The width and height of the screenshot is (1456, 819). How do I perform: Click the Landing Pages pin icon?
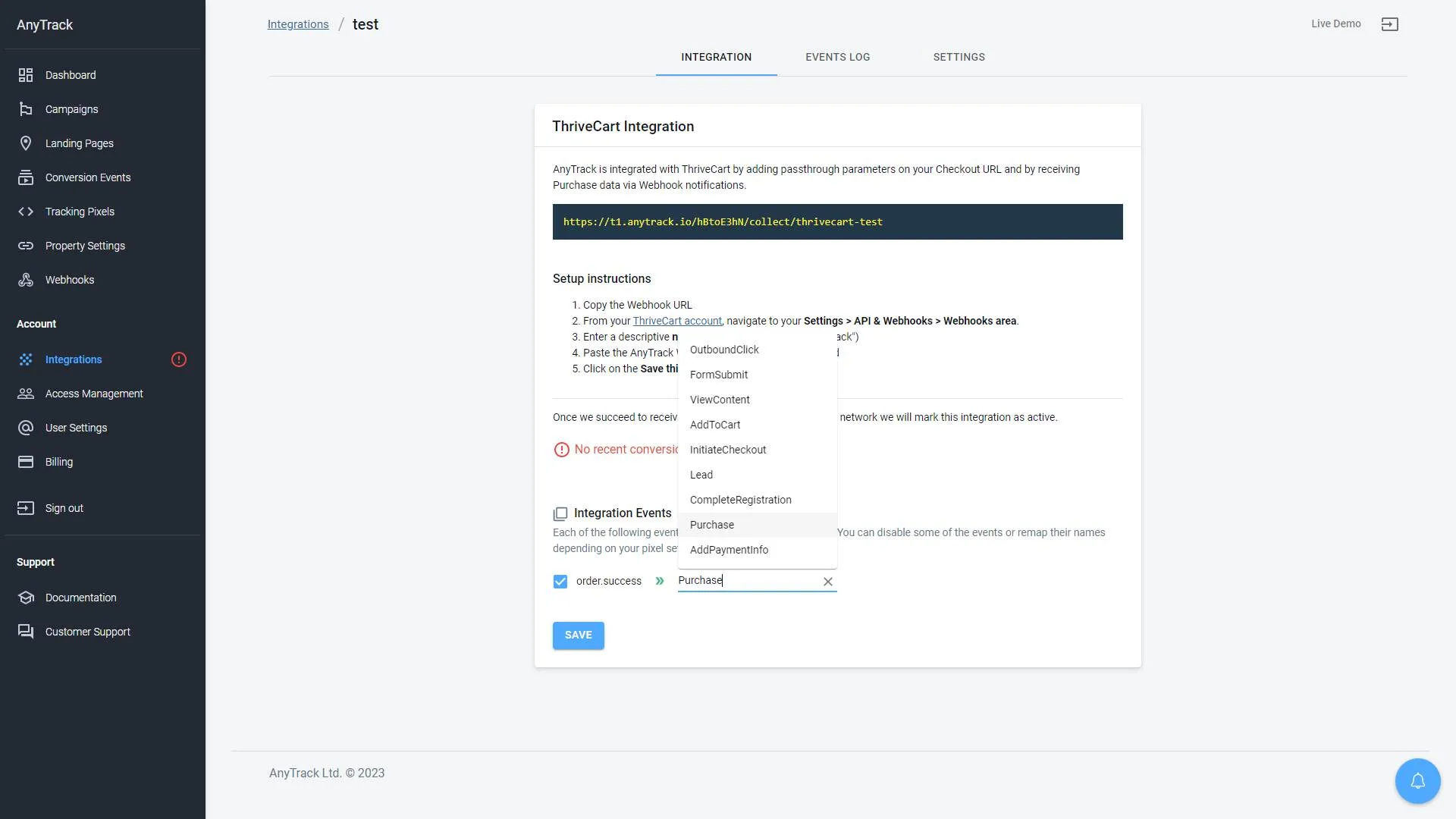coord(26,143)
